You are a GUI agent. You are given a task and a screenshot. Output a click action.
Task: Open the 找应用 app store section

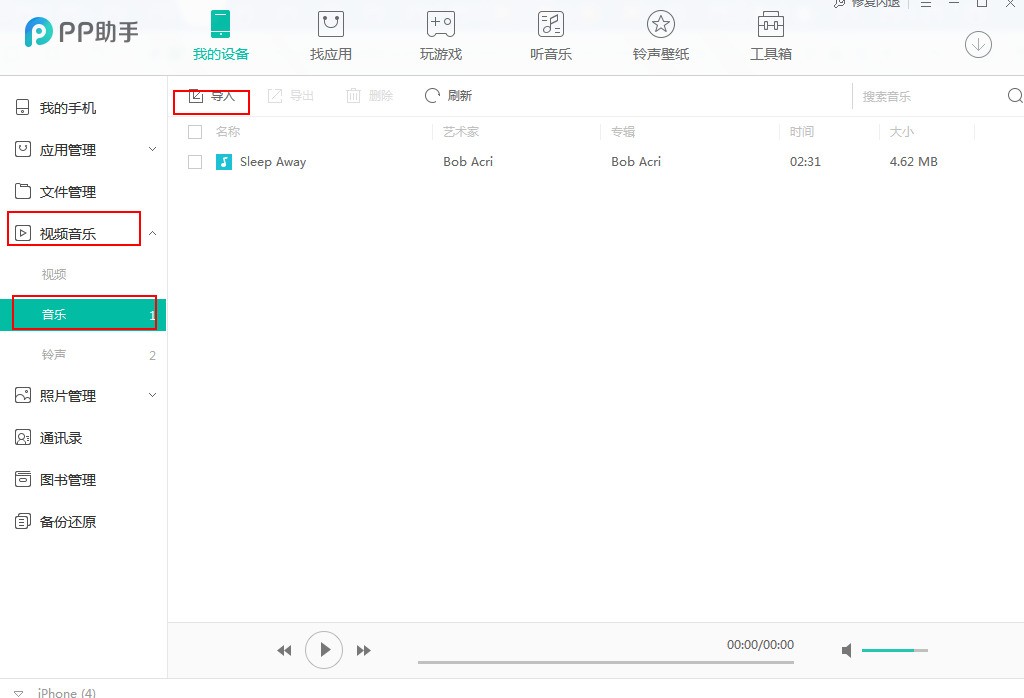click(x=330, y=37)
